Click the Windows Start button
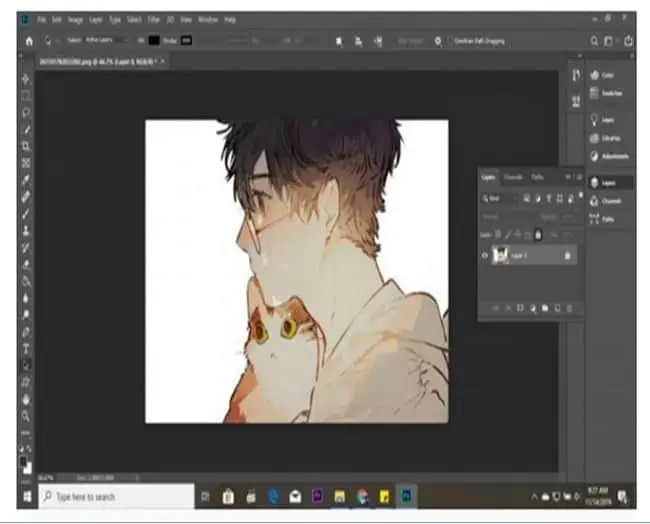 (x=27, y=496)
